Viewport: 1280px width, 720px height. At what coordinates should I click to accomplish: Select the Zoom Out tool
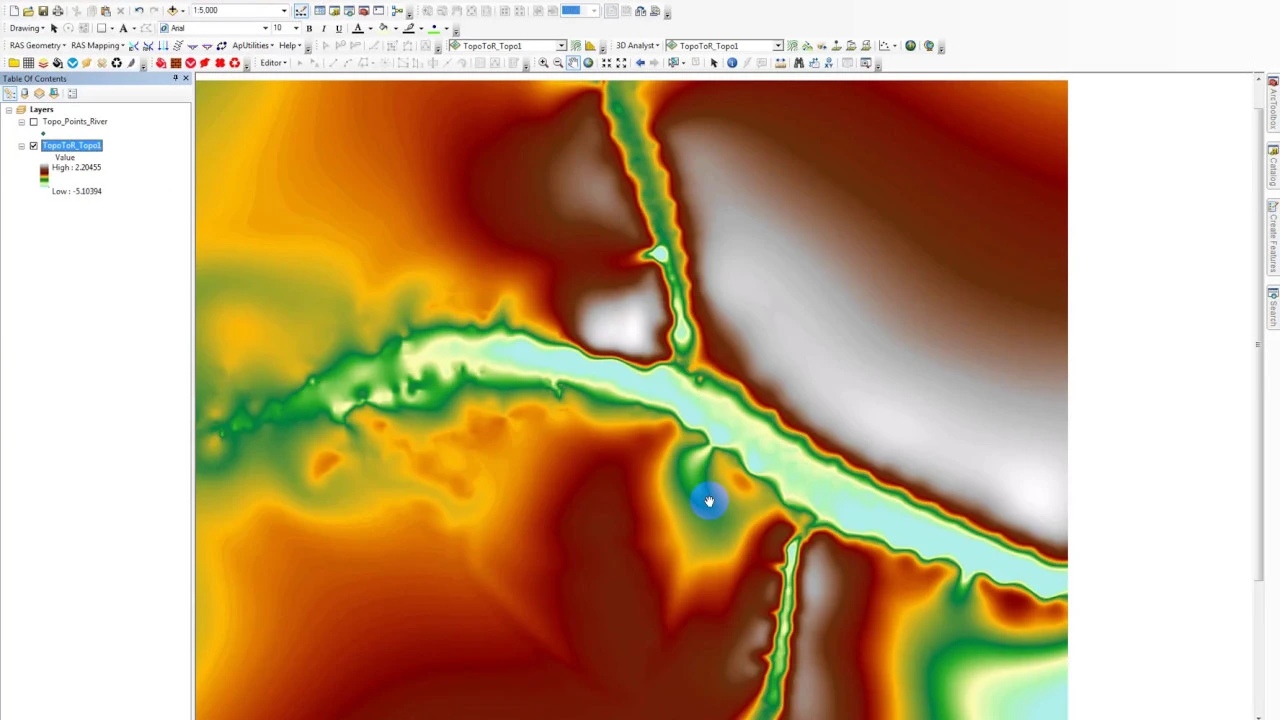(558, 63)
